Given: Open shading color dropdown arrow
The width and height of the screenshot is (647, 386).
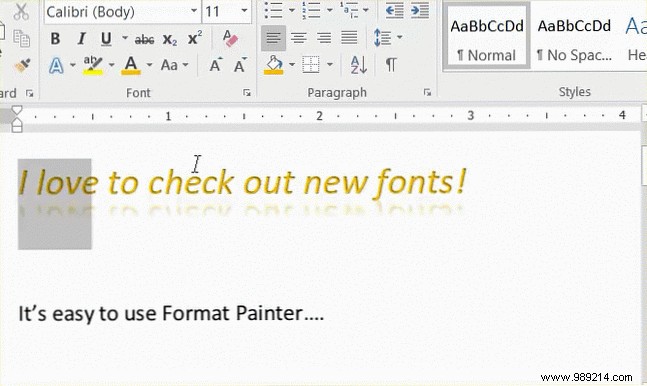Looking at the screenshot, I should tap(292, 64).
